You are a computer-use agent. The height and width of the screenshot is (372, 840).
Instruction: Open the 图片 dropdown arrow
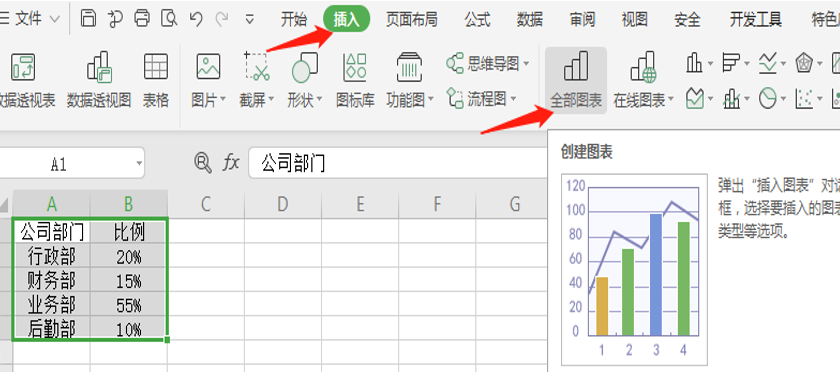coord(222,100)
